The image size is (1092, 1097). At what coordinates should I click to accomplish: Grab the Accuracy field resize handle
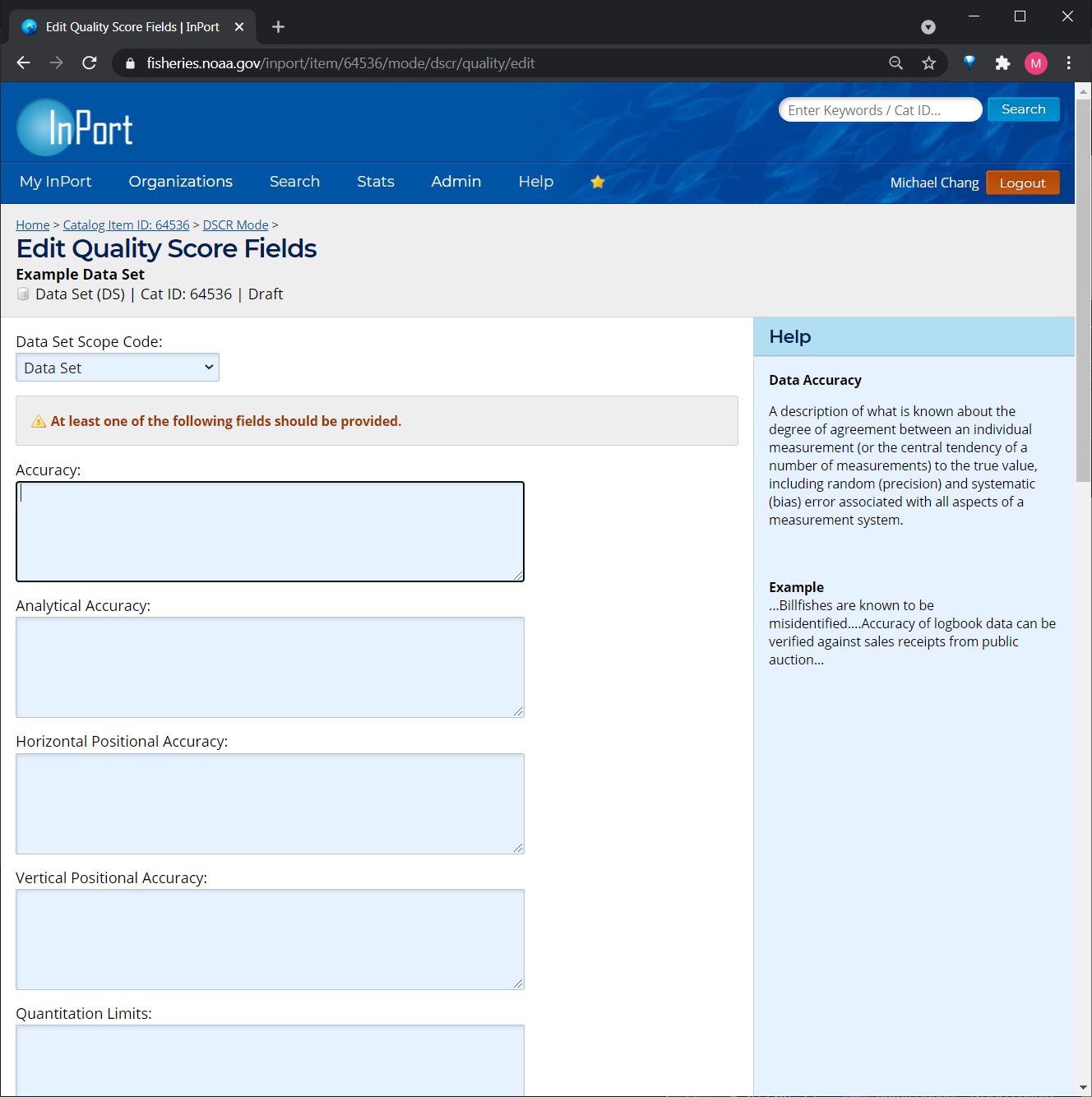click(x=518, y=576)
